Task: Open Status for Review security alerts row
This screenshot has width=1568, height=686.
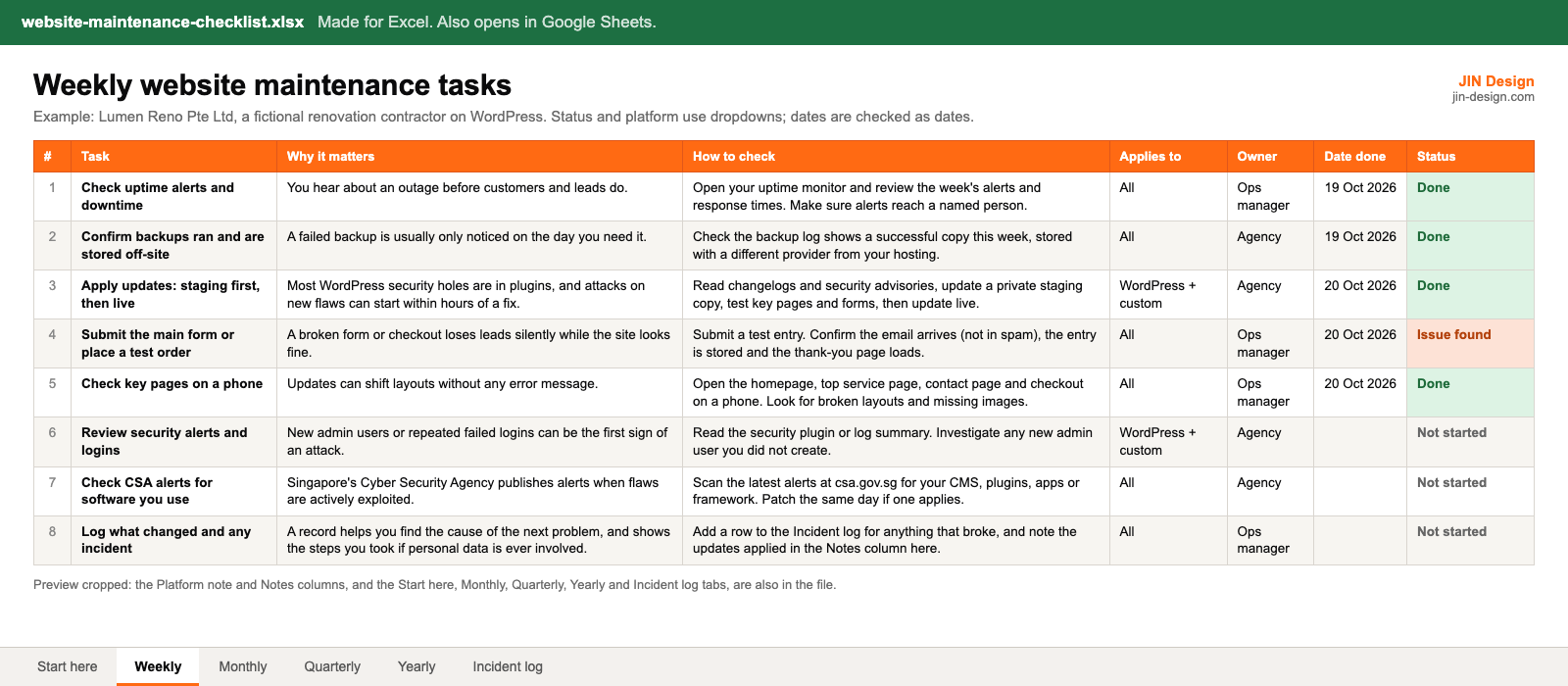Action: point(1470,442)
